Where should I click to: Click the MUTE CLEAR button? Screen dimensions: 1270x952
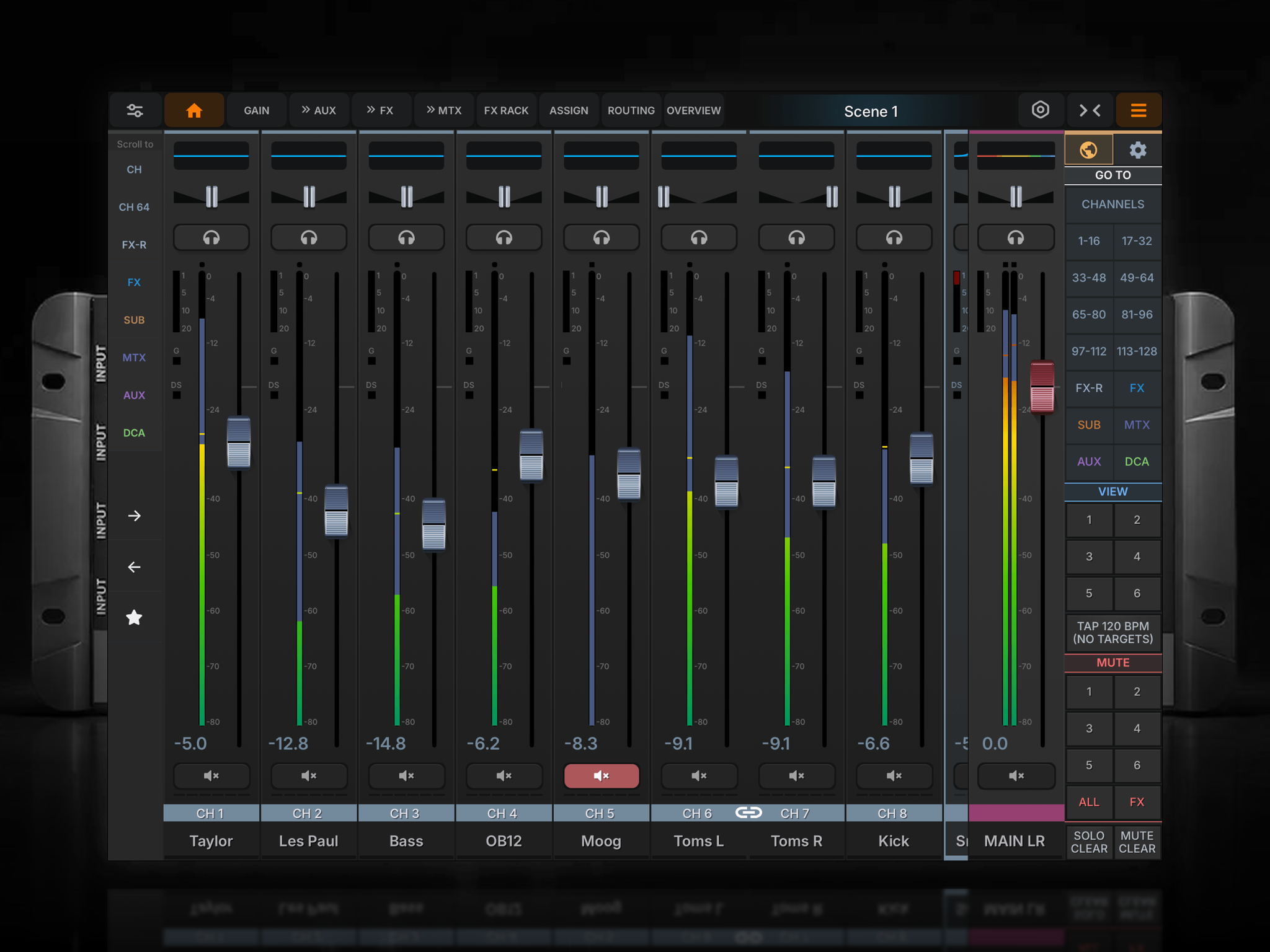pyautogui.click(x=1137, y=842)
